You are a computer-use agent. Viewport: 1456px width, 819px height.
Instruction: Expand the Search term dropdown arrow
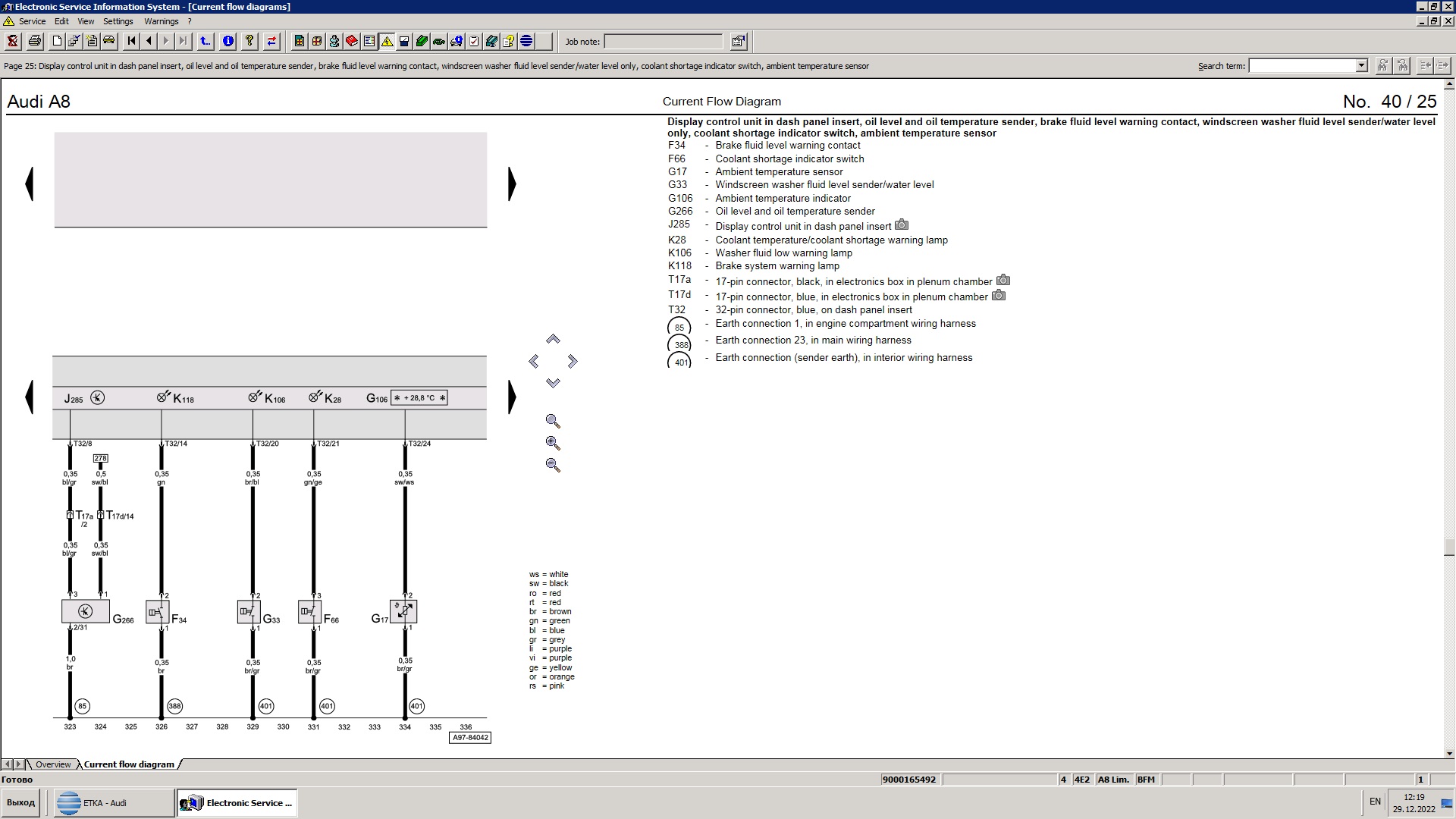(x=1361, y=66)
